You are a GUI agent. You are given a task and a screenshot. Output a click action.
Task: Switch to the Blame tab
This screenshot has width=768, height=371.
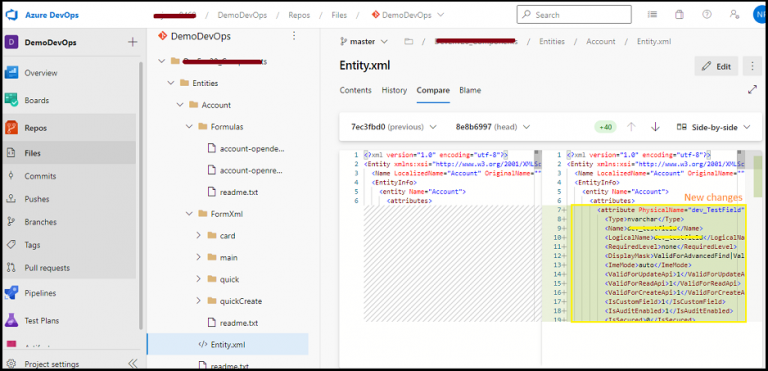[470, 90]
